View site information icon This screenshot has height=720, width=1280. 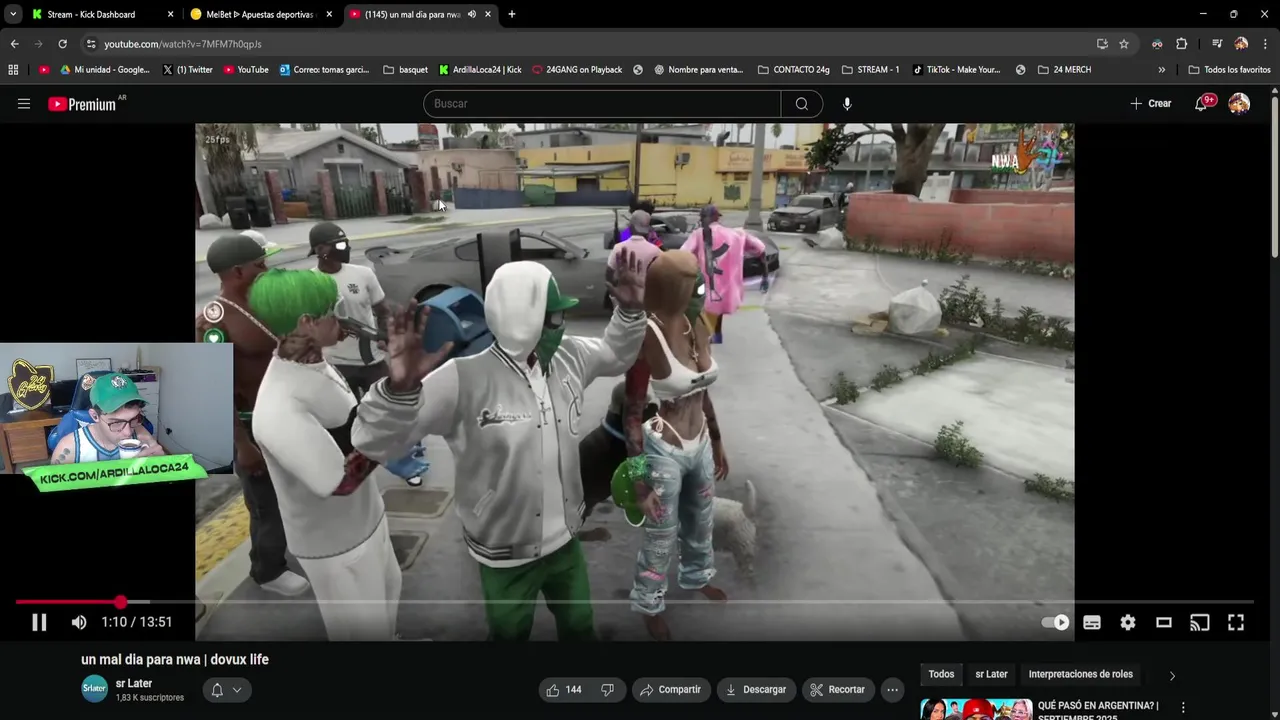pyautogui.click(x=91, y=44)
